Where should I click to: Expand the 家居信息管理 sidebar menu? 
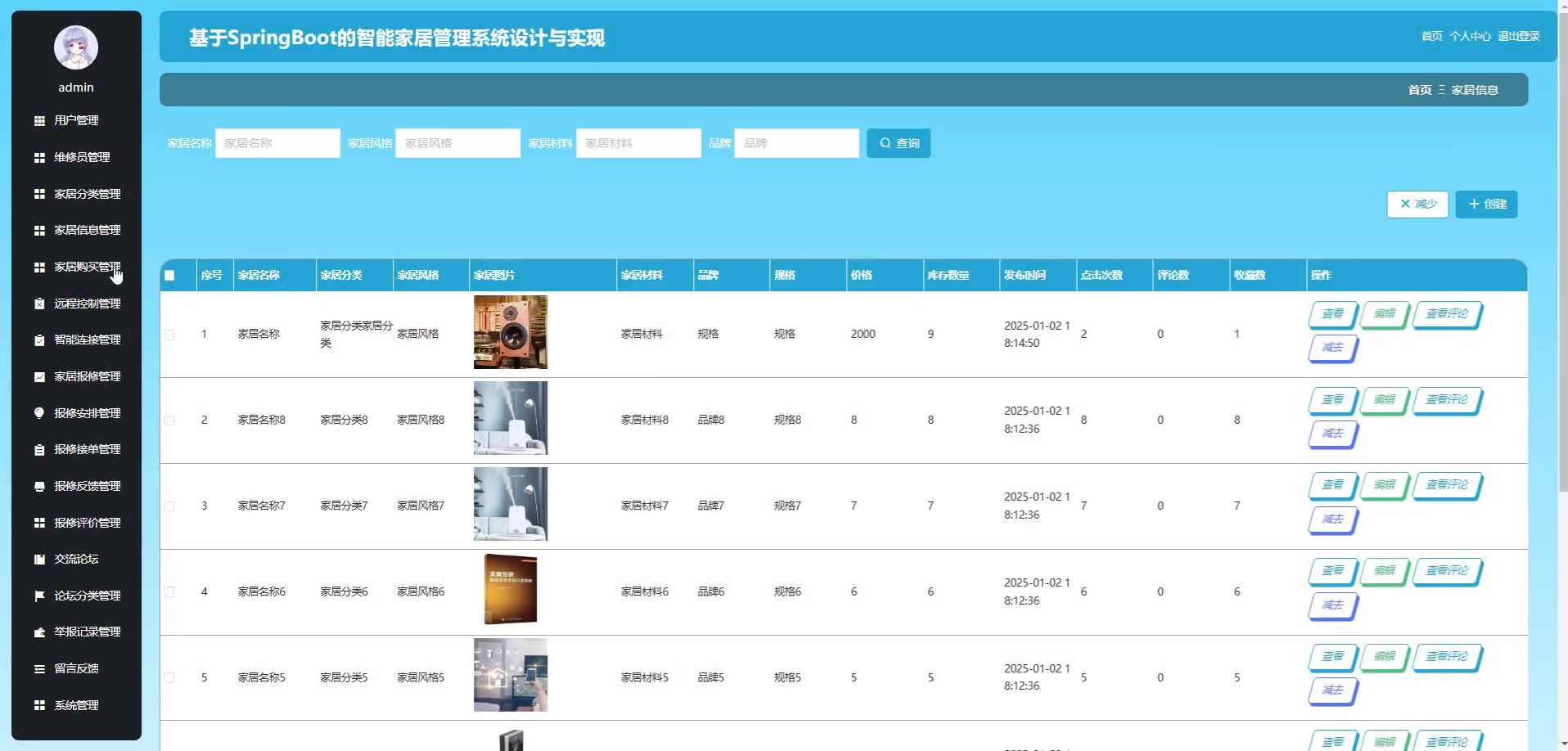(87, 231)
